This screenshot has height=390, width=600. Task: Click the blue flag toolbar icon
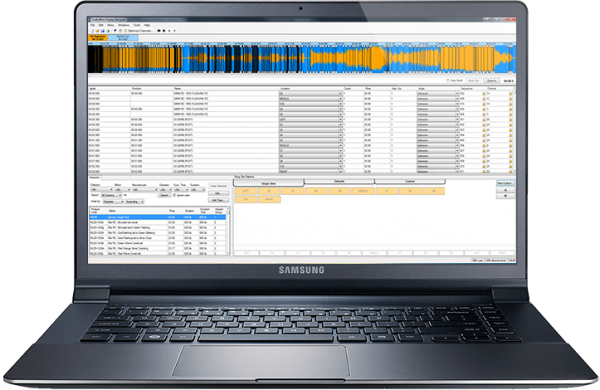[x=115, y=31]
